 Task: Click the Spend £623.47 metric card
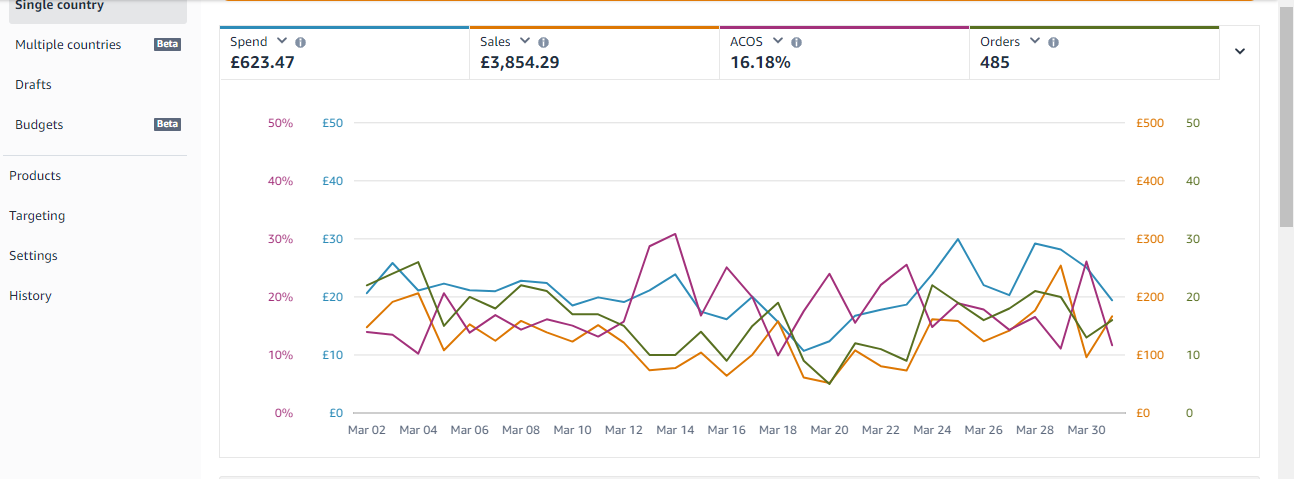click(345, 52)
